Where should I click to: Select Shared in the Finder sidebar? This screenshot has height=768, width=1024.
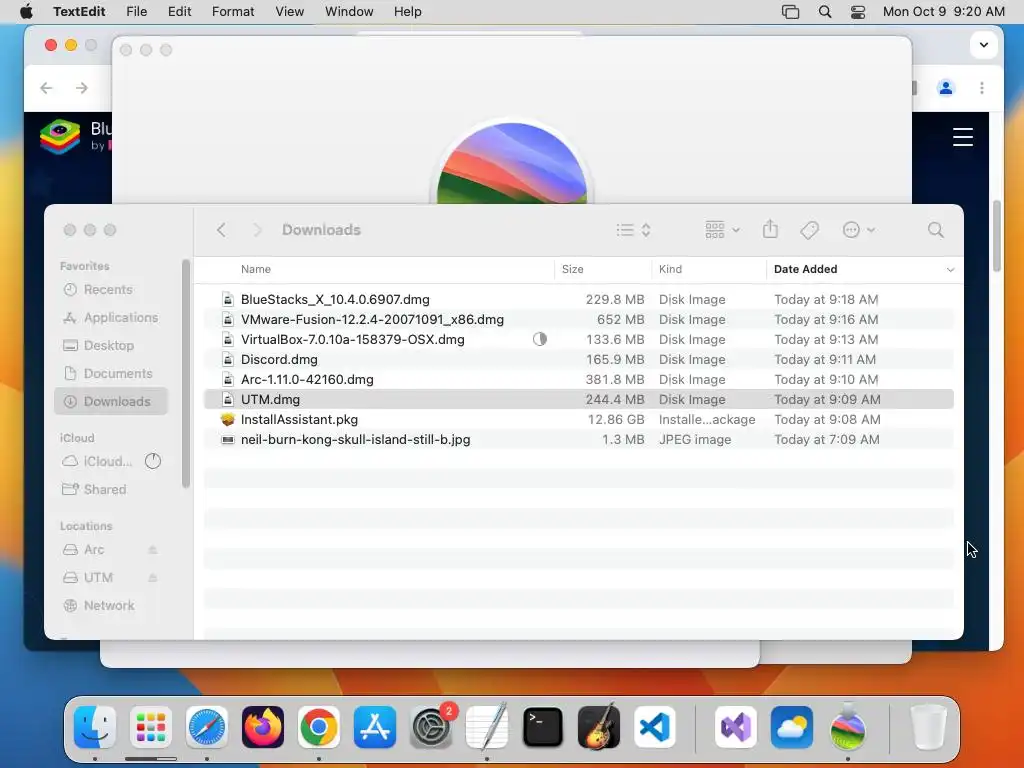pos(112,489)
